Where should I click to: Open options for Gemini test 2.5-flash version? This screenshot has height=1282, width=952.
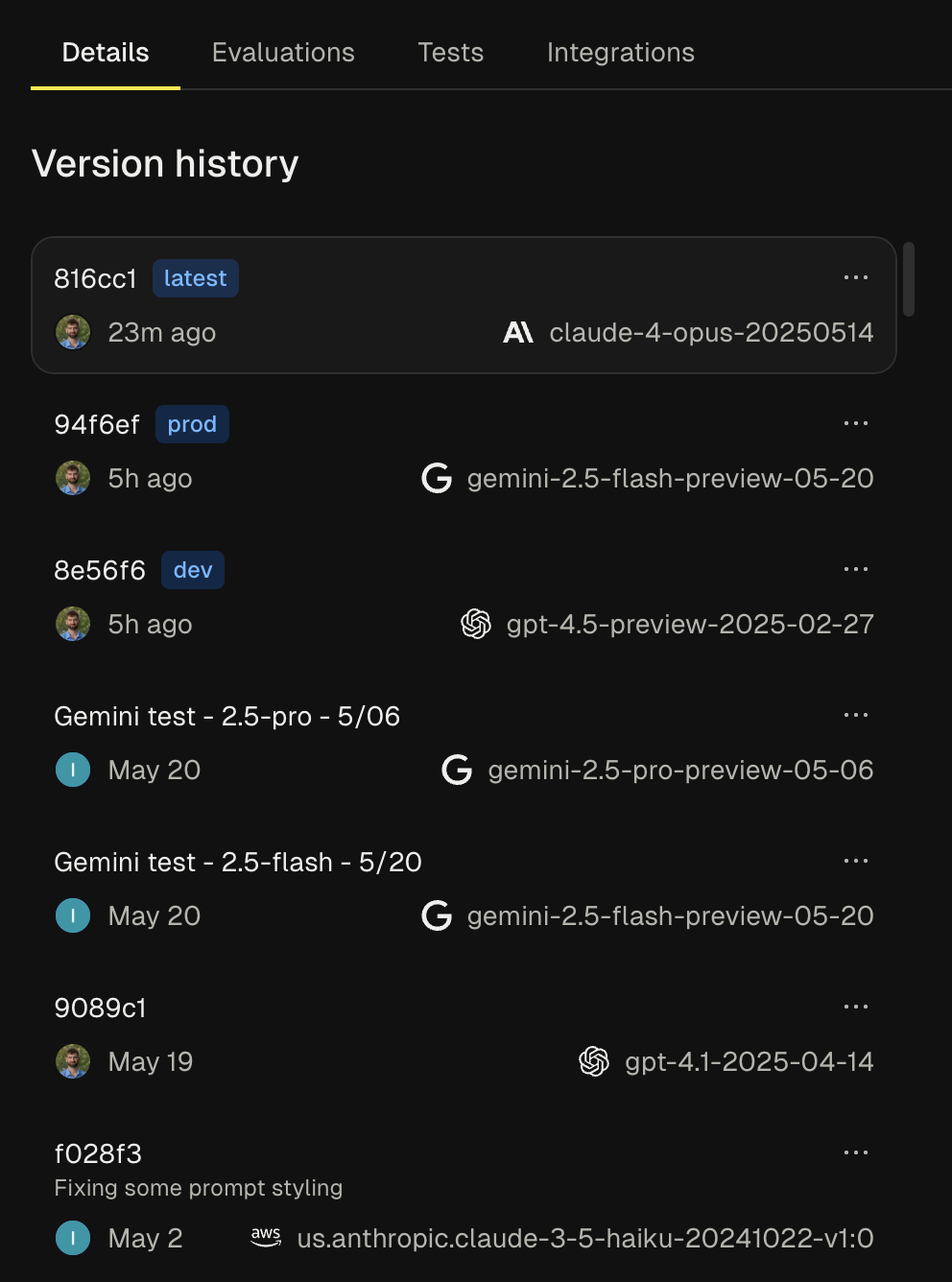855,862
